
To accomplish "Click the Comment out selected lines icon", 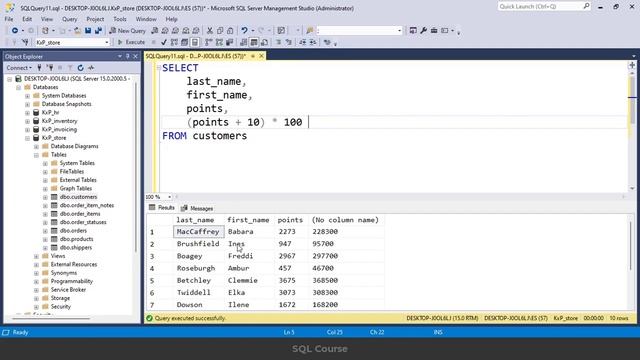I will (279, 42).
